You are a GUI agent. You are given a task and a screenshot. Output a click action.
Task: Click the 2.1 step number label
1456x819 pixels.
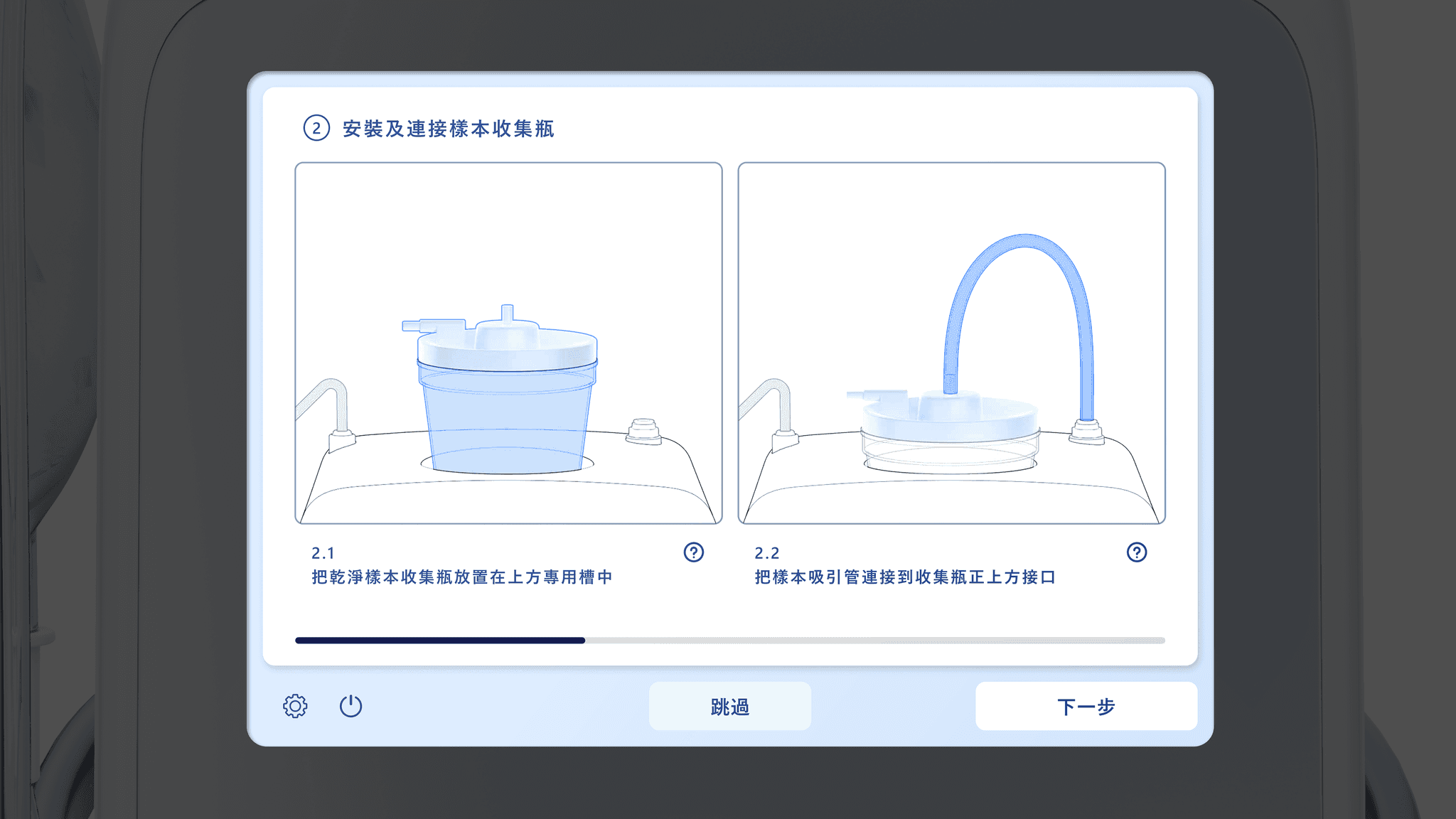pyautogui.click(x=323, y=553)
